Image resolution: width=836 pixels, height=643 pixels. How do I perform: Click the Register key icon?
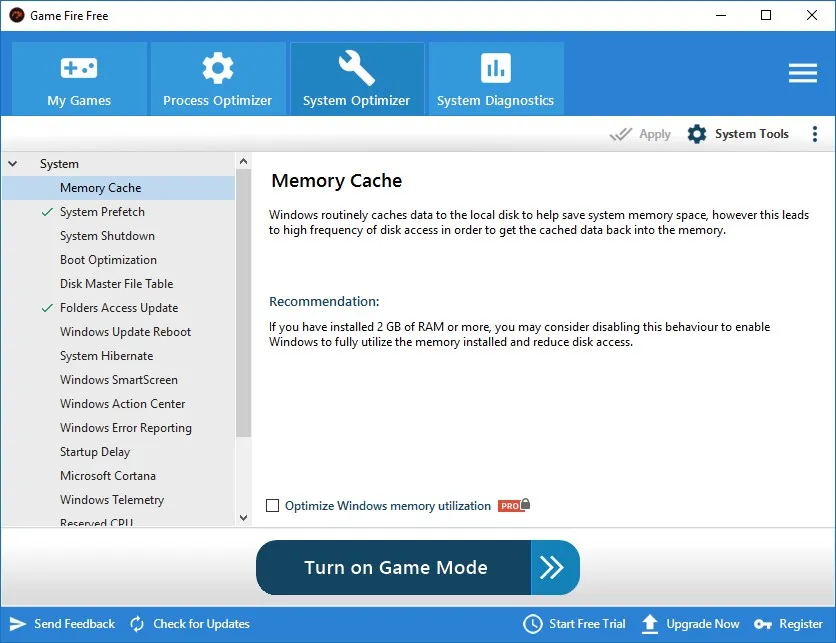point(763,624)
